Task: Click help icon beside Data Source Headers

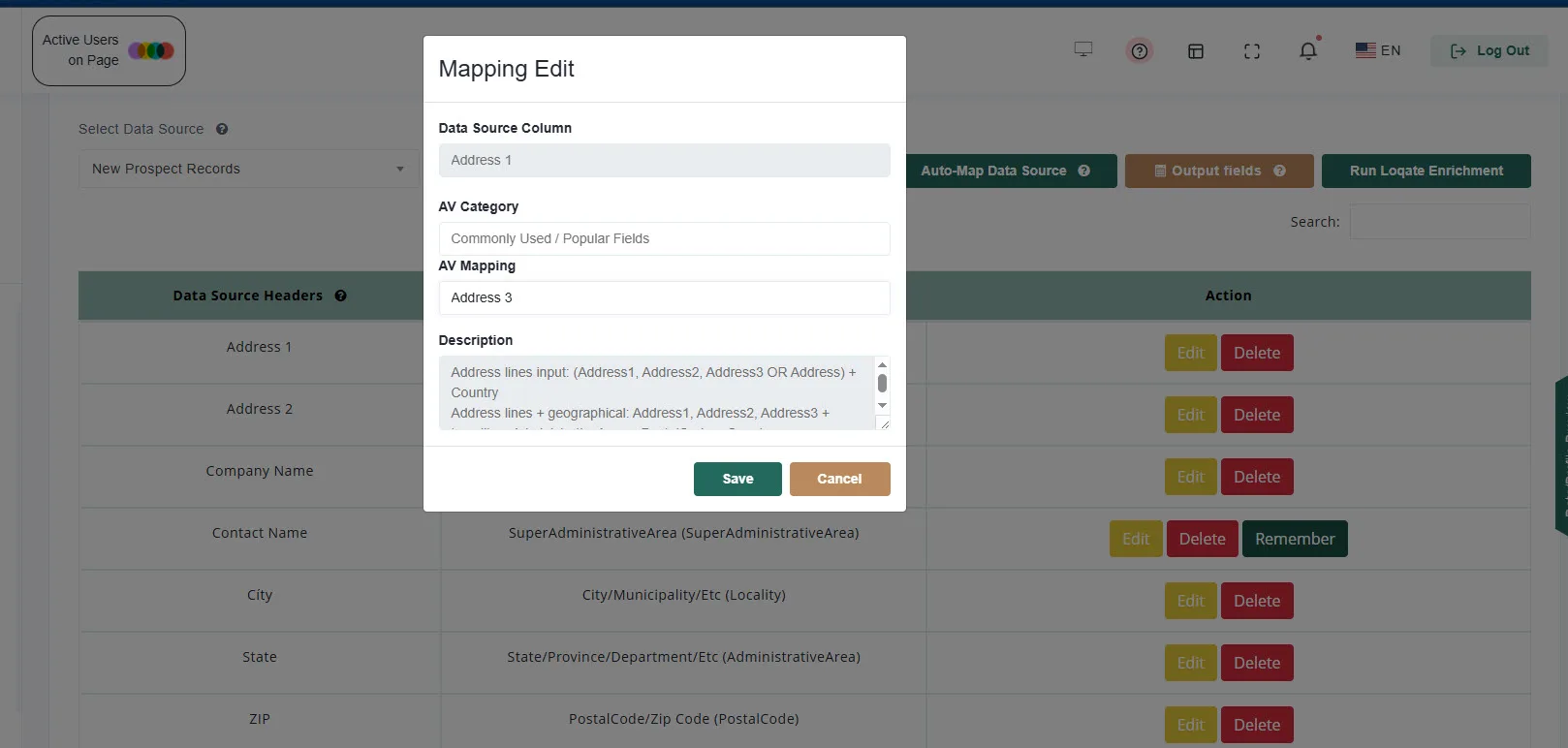Action: tap(341, 296)
